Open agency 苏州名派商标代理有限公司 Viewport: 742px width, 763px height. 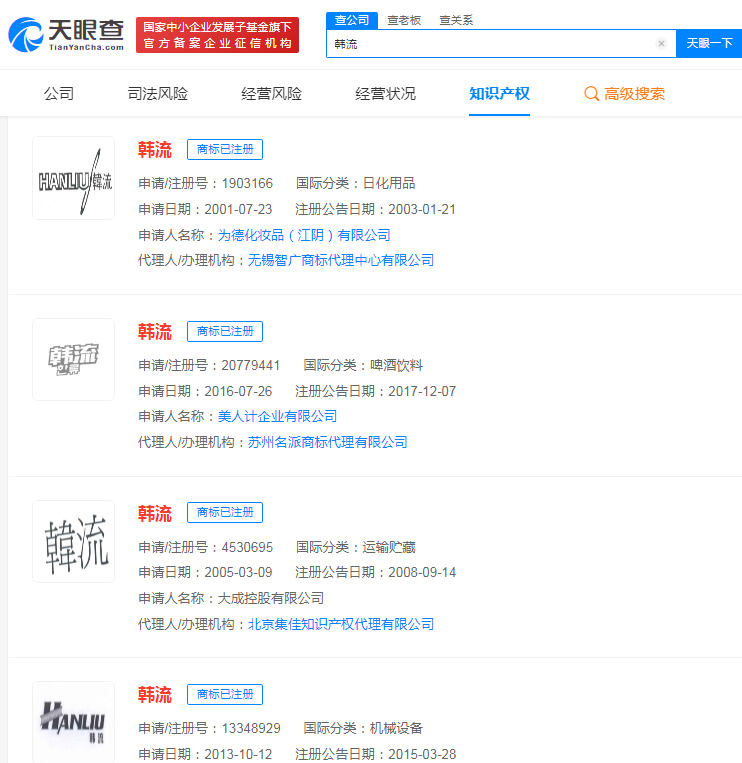[327, 442]
